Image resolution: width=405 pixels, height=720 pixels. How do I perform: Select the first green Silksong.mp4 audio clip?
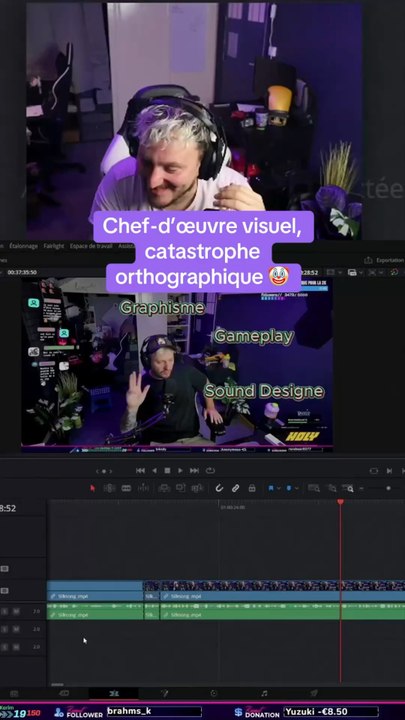pos(95,612)
